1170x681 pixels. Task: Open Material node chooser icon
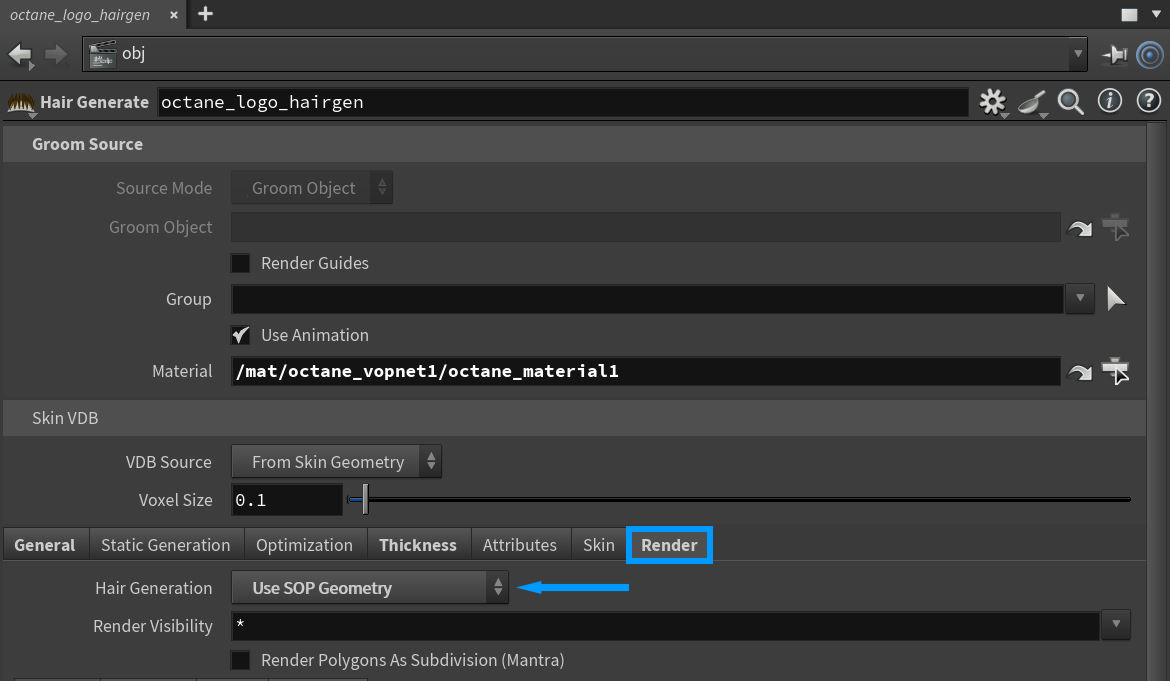[x=1115, y=372]
